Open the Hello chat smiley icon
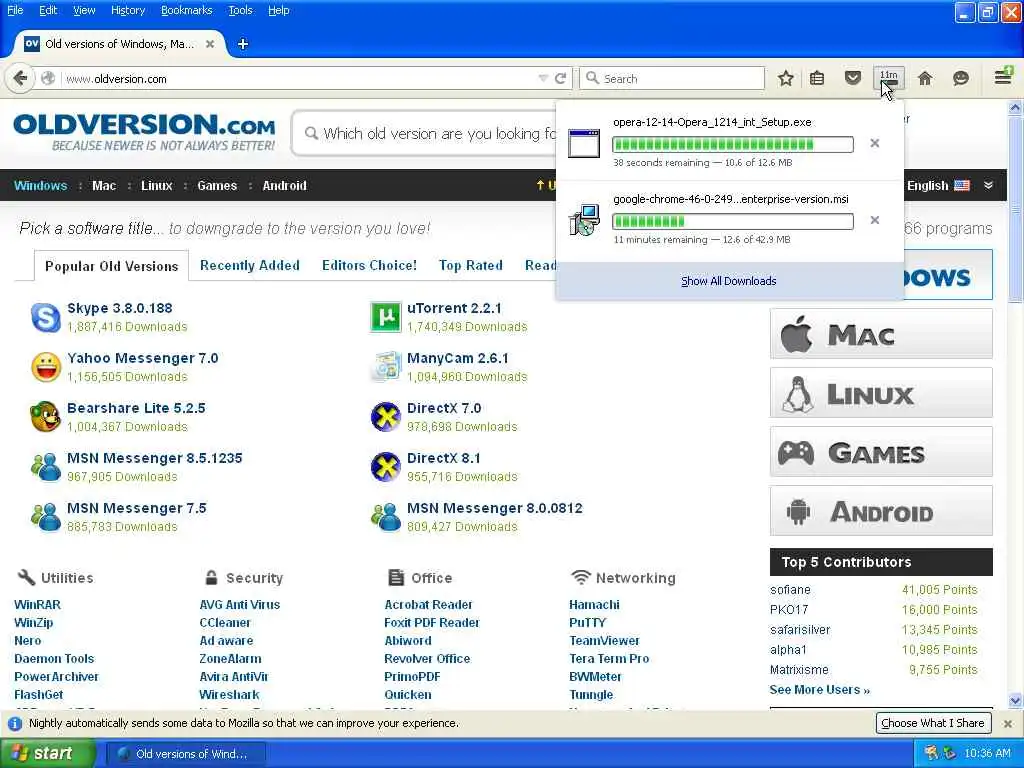 (x=961, y=78)
